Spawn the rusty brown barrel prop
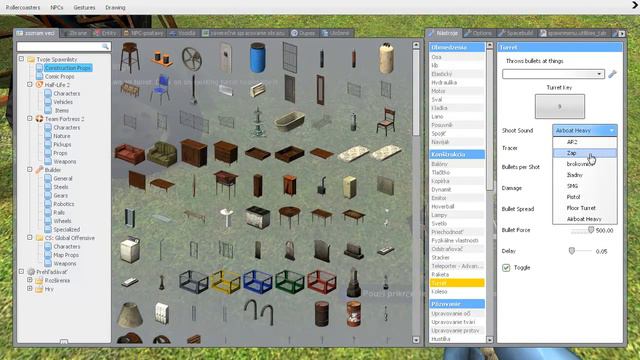The width and height of the screenshot is (640, 360). (322, 314)
